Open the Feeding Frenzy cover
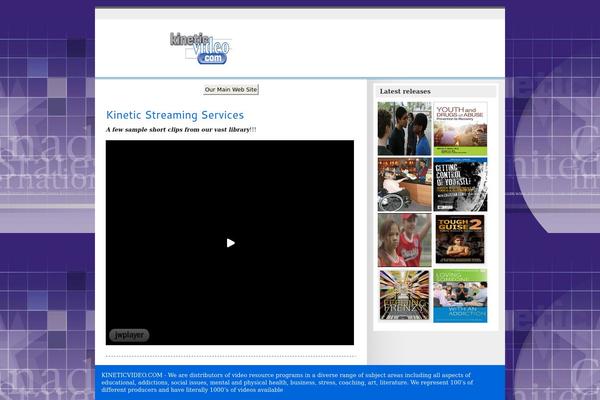Screen dimensions: 600x400 [404, 295]
